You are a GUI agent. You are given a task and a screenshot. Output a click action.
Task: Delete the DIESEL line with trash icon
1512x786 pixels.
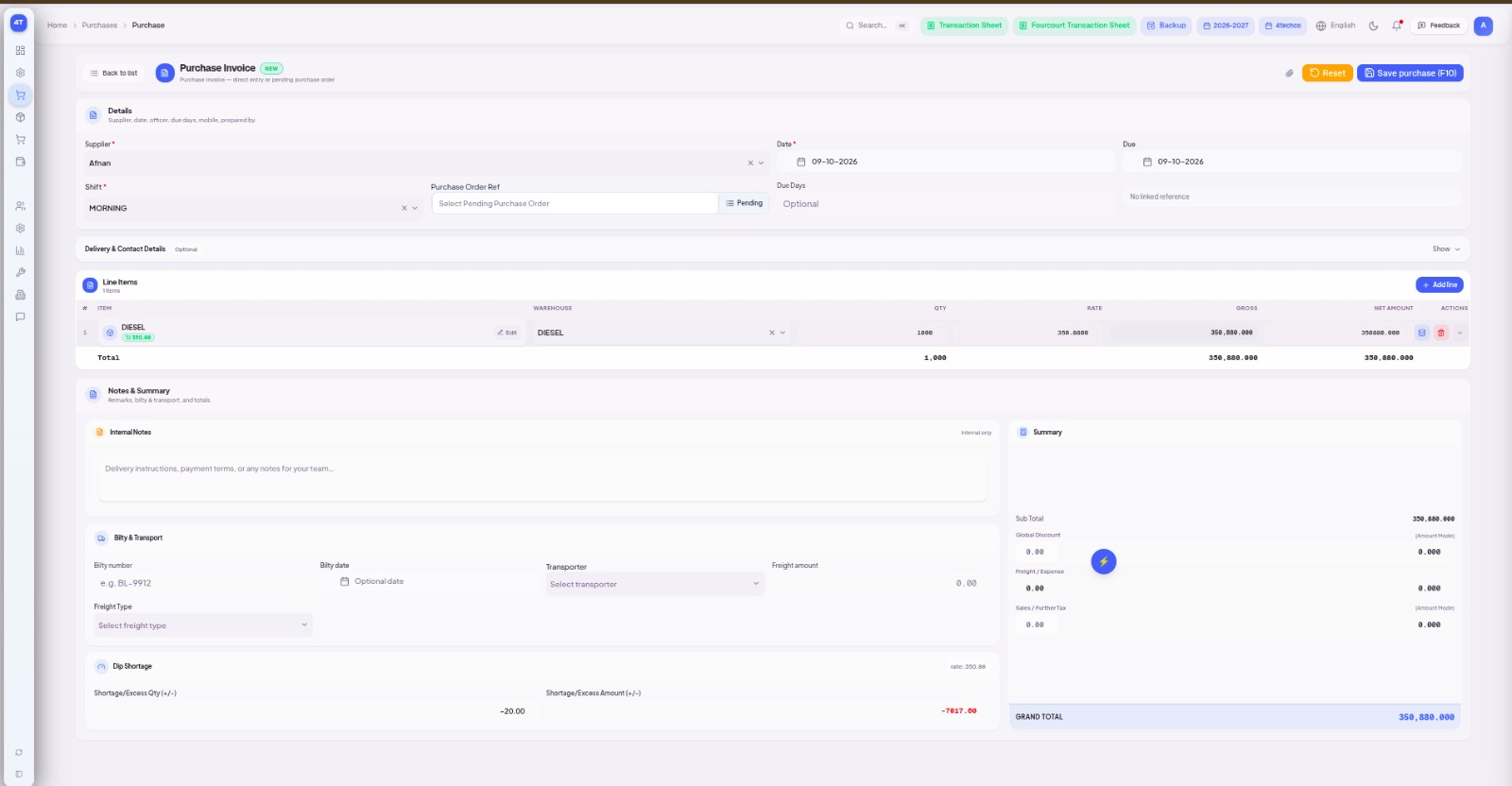point(1441,333)
